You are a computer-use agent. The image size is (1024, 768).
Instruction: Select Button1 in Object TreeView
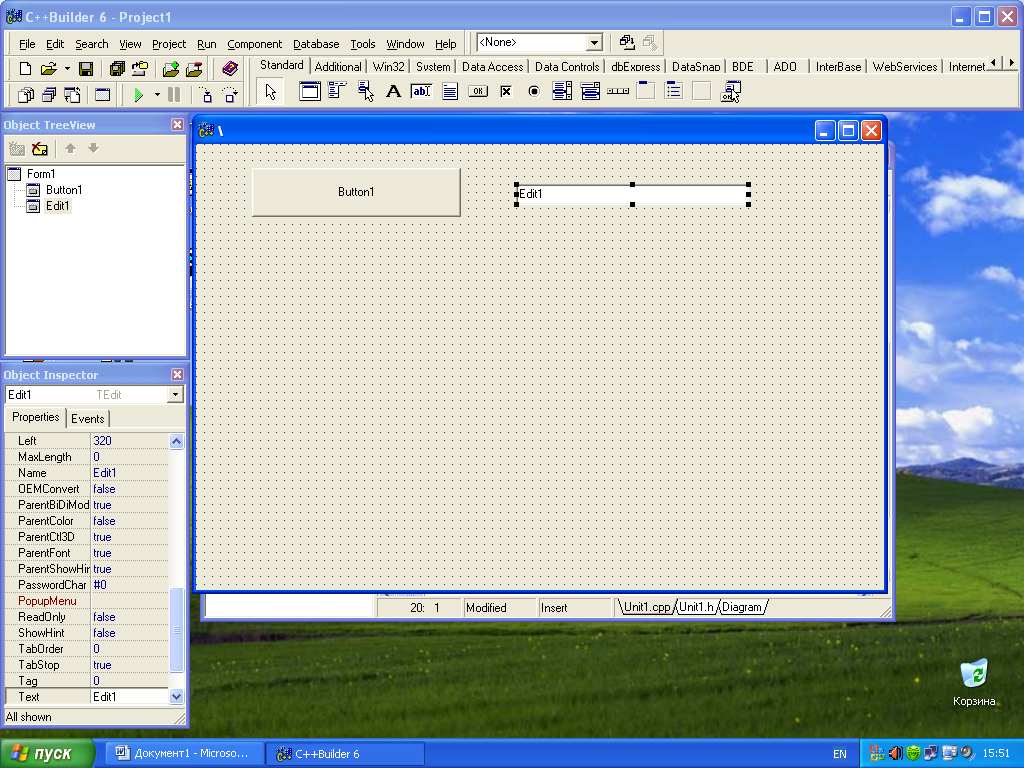pyautogui.click(x=63, y=190)
